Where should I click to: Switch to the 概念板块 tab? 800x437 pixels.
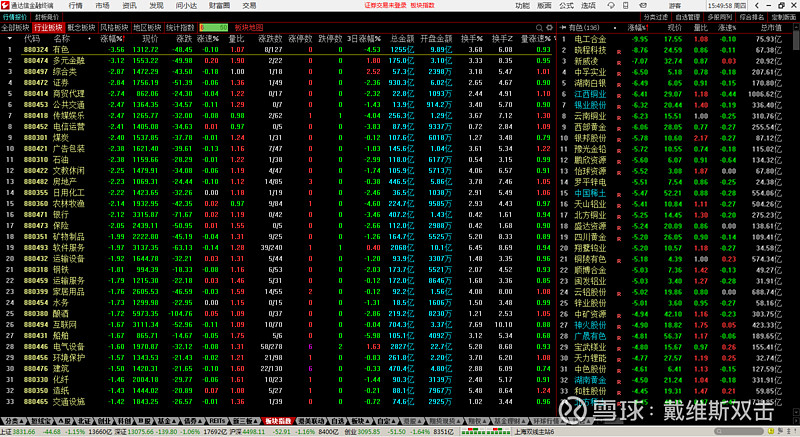[x=81, y=28]
